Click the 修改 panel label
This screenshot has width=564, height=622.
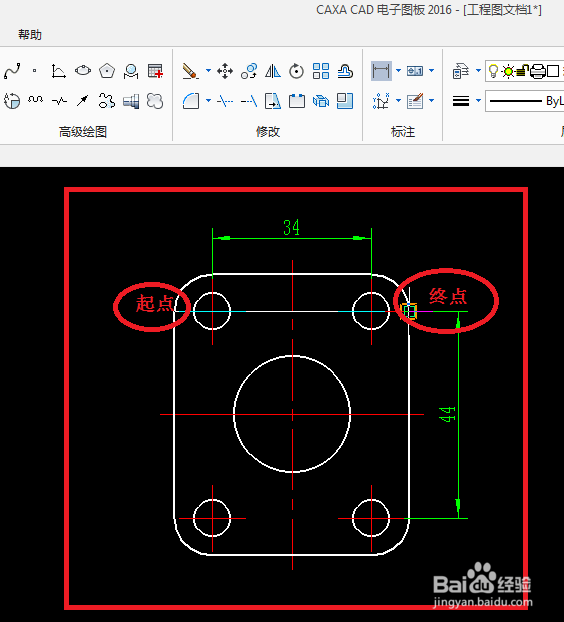point(268,131)
